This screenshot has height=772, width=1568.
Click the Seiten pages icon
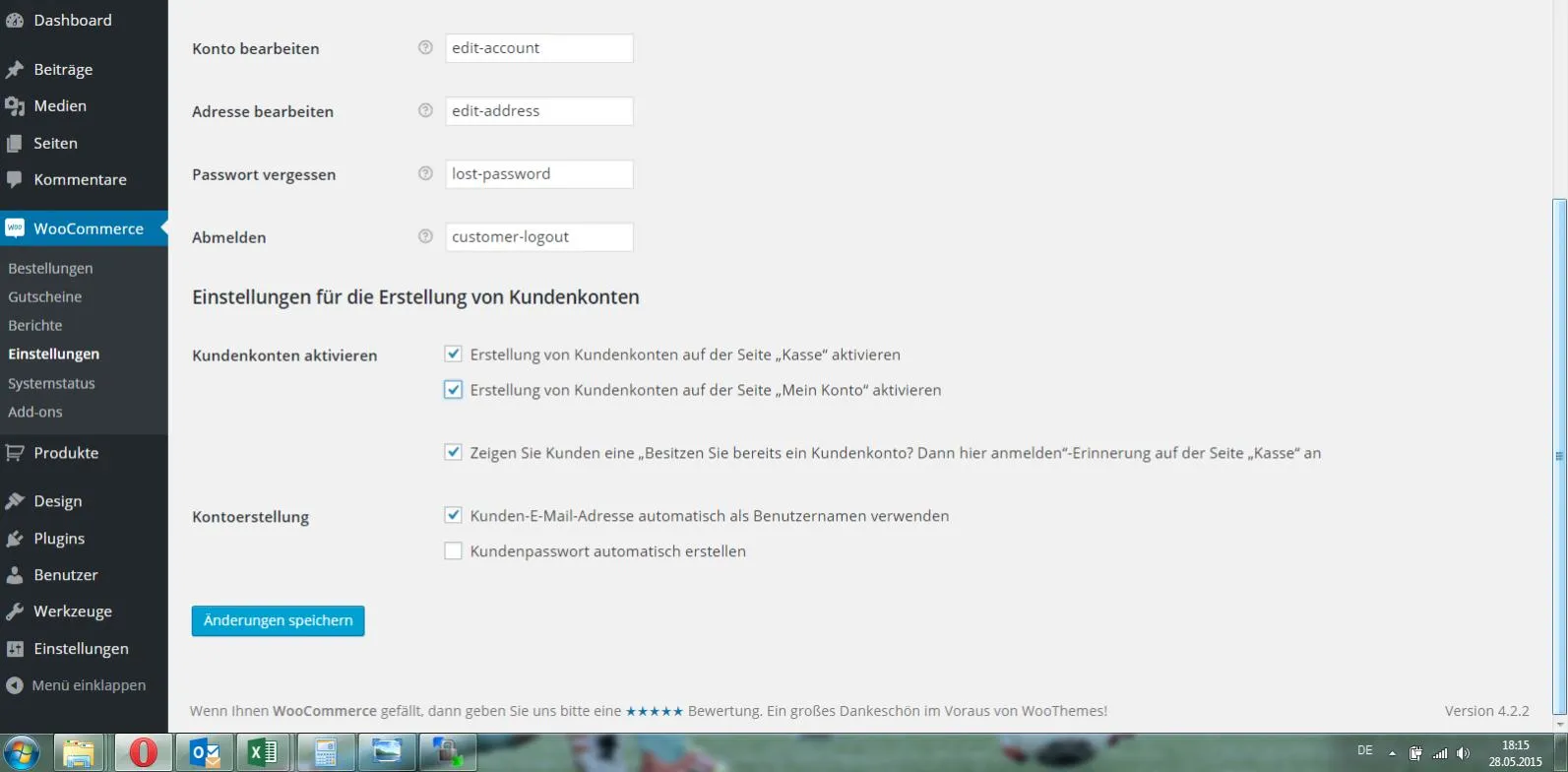(x=15, y=144)
